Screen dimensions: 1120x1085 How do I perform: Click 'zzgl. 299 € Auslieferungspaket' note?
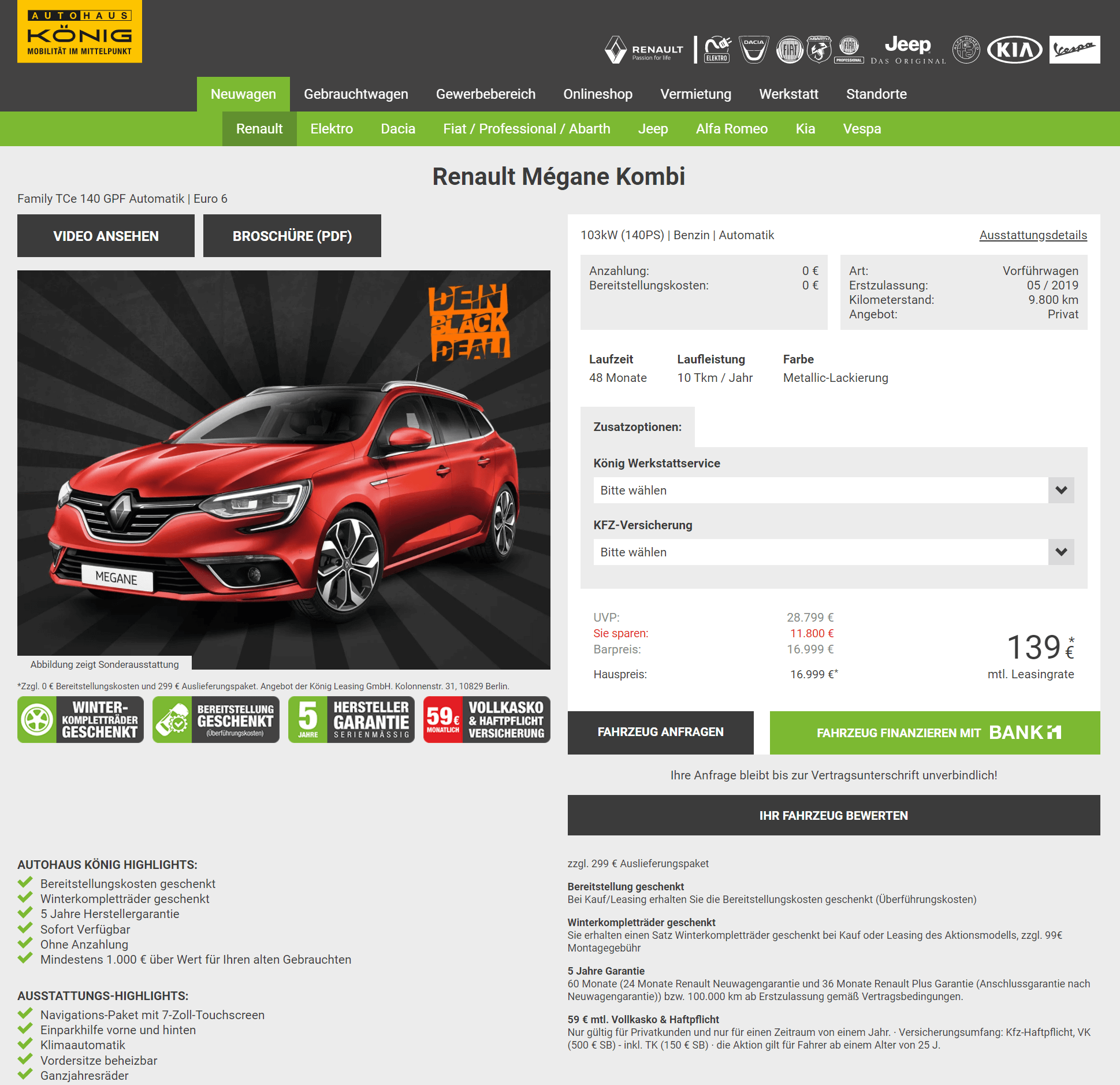638,864
